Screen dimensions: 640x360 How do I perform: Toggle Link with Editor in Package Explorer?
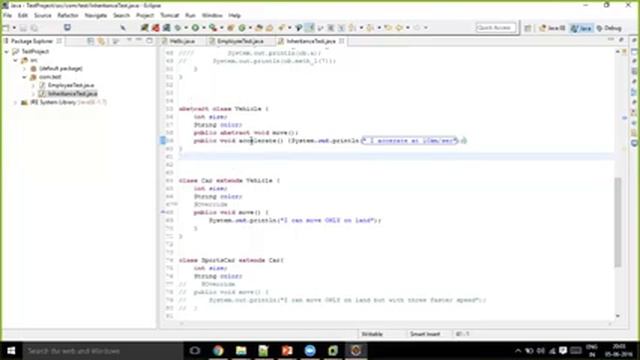(101, 41)
